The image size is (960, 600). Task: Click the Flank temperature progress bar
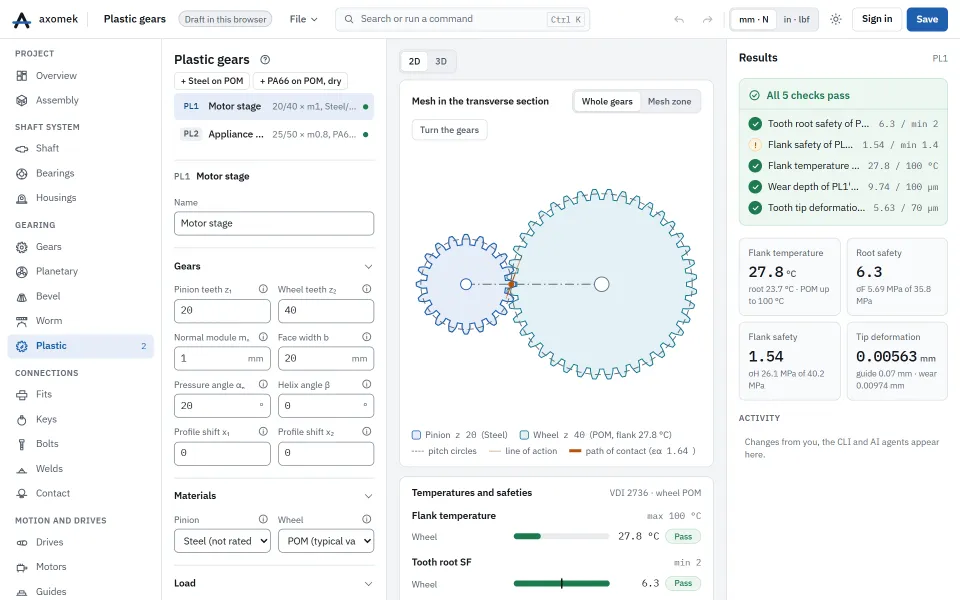(x=561, y=536)
